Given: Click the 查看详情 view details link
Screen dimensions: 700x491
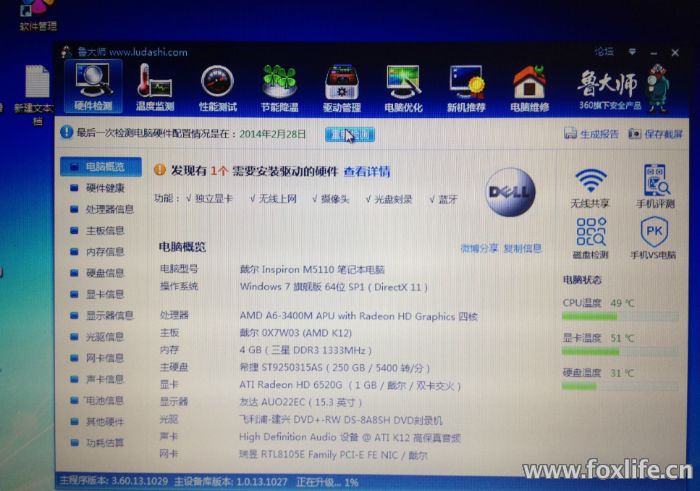Looking at the screenshot, I should click(366, 172).
